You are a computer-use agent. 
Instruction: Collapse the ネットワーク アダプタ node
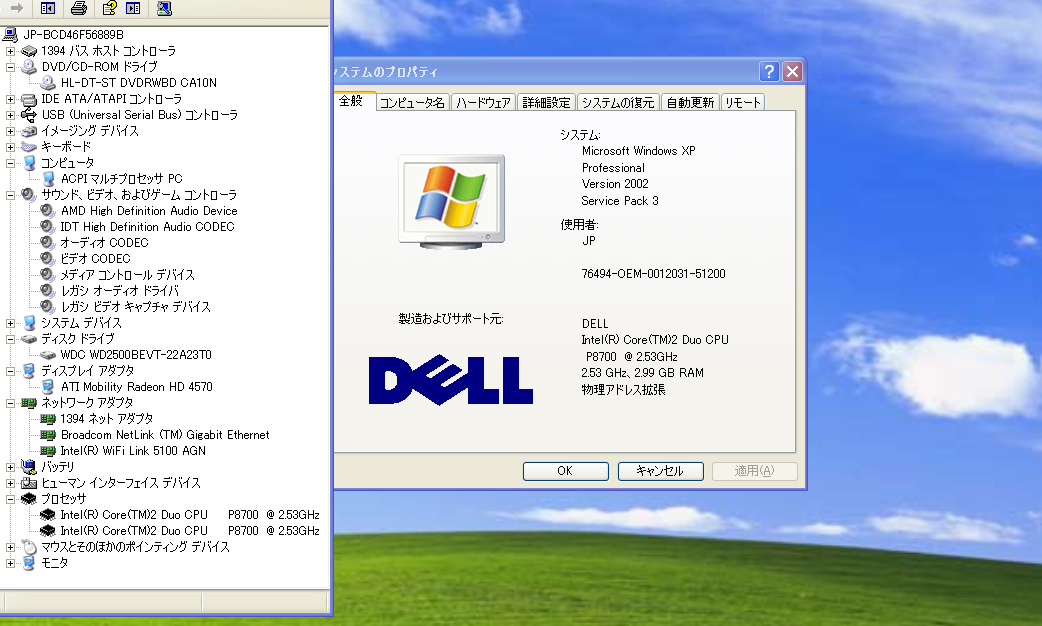[x=10, y=403]
